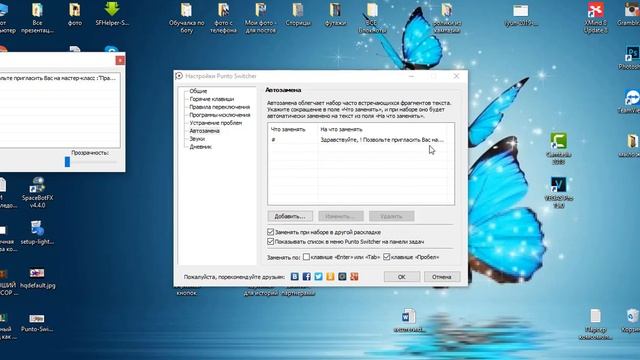Click the Добавить... button
This screenshot has width=640, height=360.
290,216
